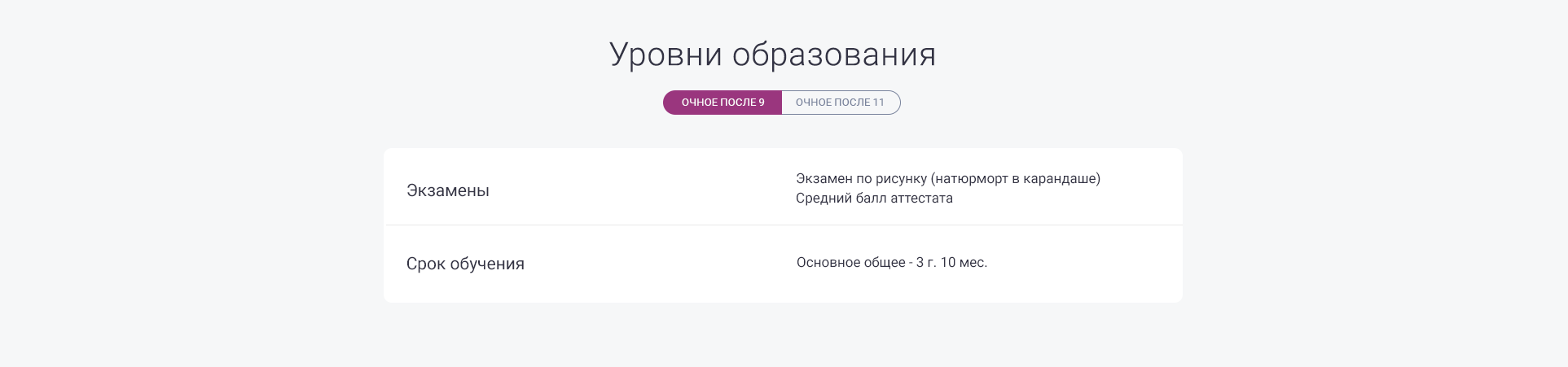Click the 3 г. 10 мес. duration value

tap(951, 263)
